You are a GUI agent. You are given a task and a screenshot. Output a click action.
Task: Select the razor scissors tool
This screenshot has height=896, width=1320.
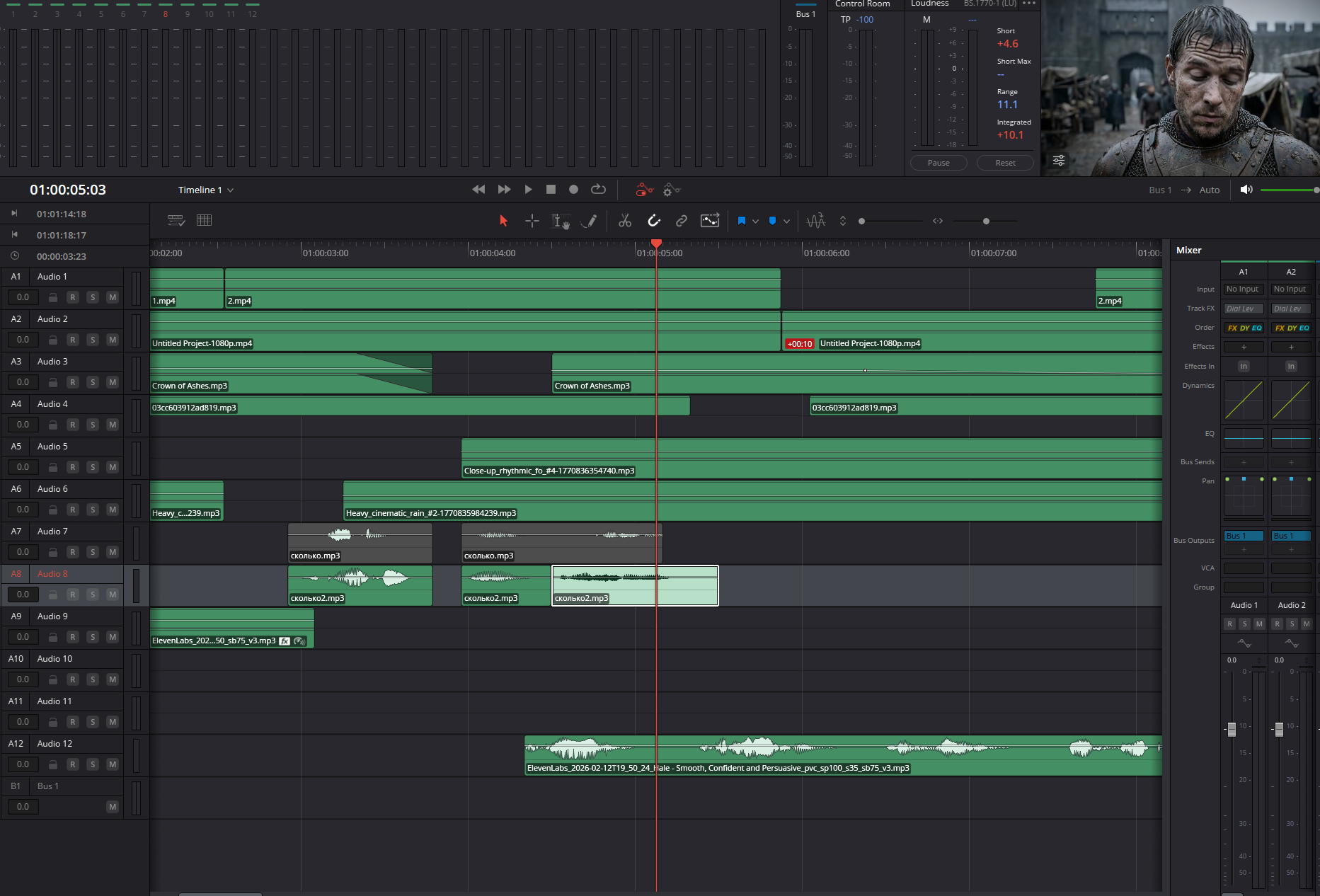tap(624, 221)
